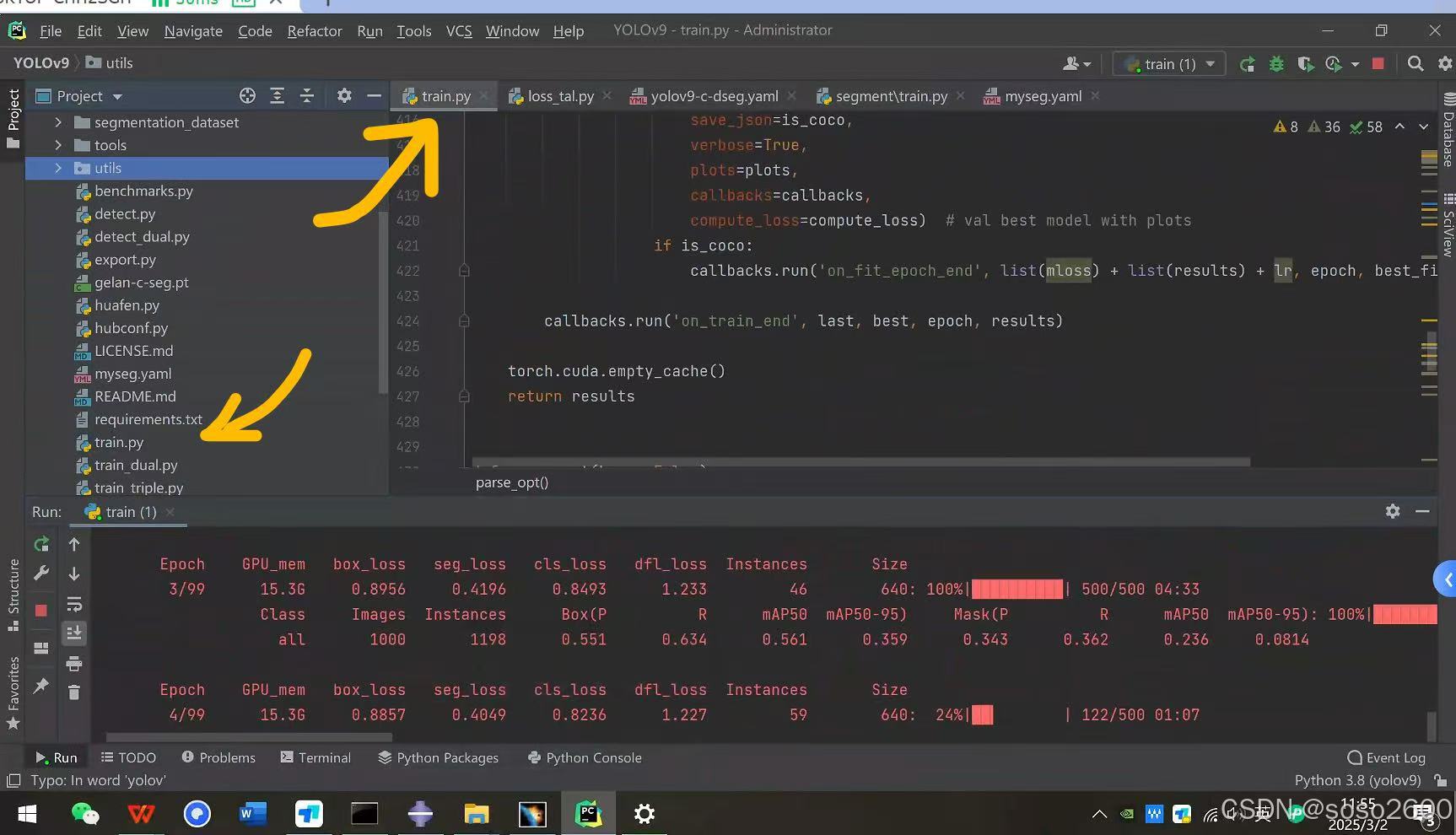Click up arrow to scroll console stack
The width and height of the screenshot is (1456, 835).
(74, 545)
